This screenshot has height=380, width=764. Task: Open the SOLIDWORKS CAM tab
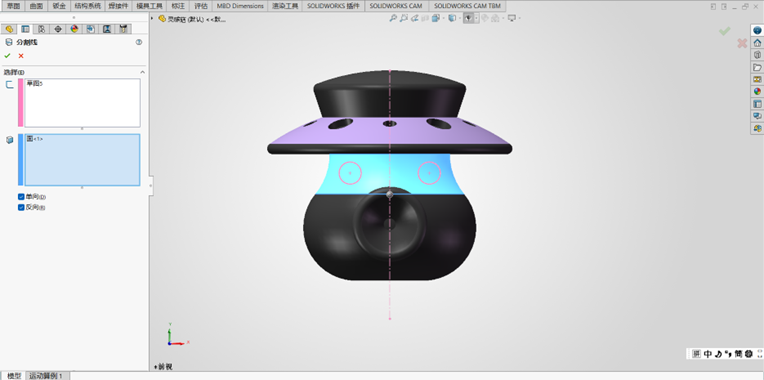396,6
